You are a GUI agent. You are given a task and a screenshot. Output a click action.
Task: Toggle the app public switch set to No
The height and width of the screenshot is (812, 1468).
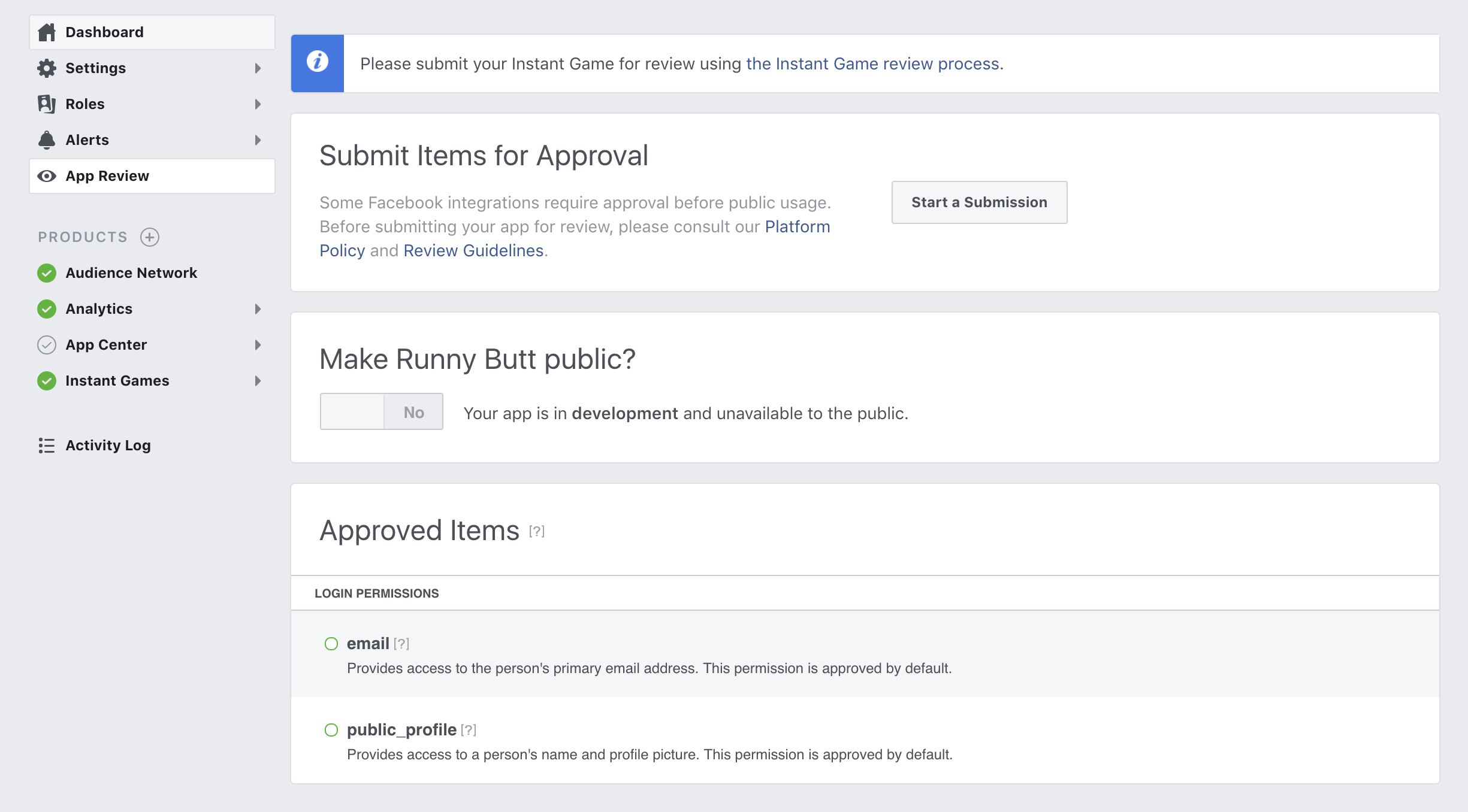(x=382, y=411)
